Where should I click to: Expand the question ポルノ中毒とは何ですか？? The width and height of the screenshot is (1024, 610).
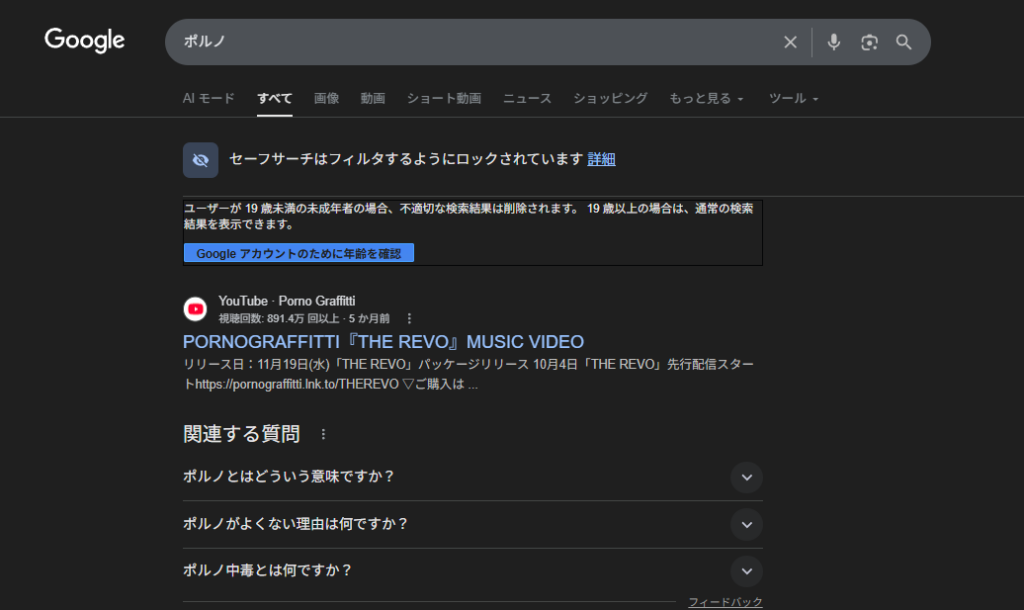tap(746, 571)
